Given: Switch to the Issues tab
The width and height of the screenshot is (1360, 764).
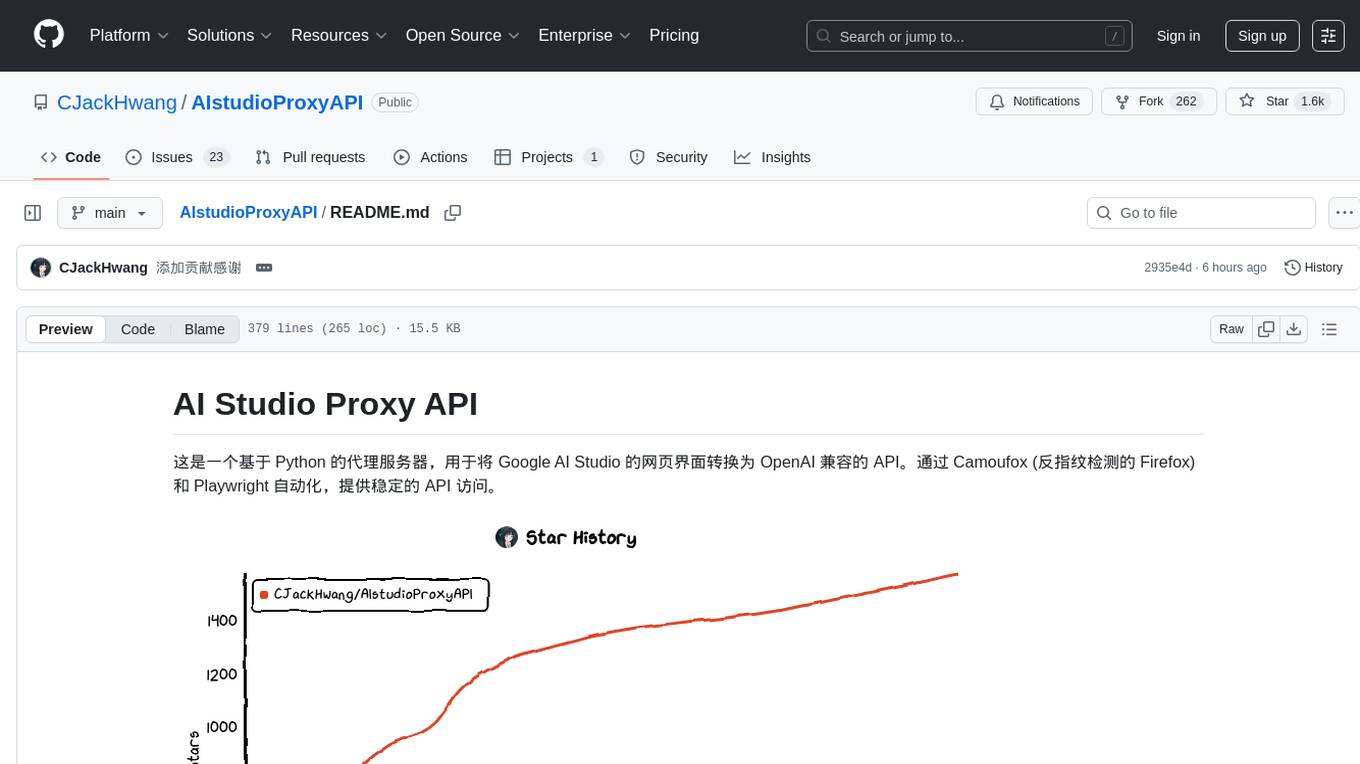Looking at the screenshot, I should coord(176,157).
